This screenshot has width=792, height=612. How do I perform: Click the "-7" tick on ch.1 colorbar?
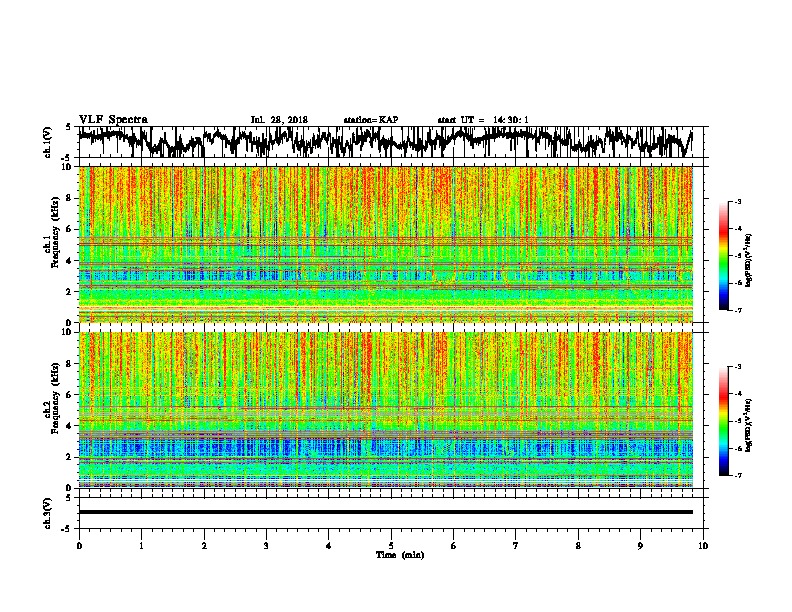738,310
